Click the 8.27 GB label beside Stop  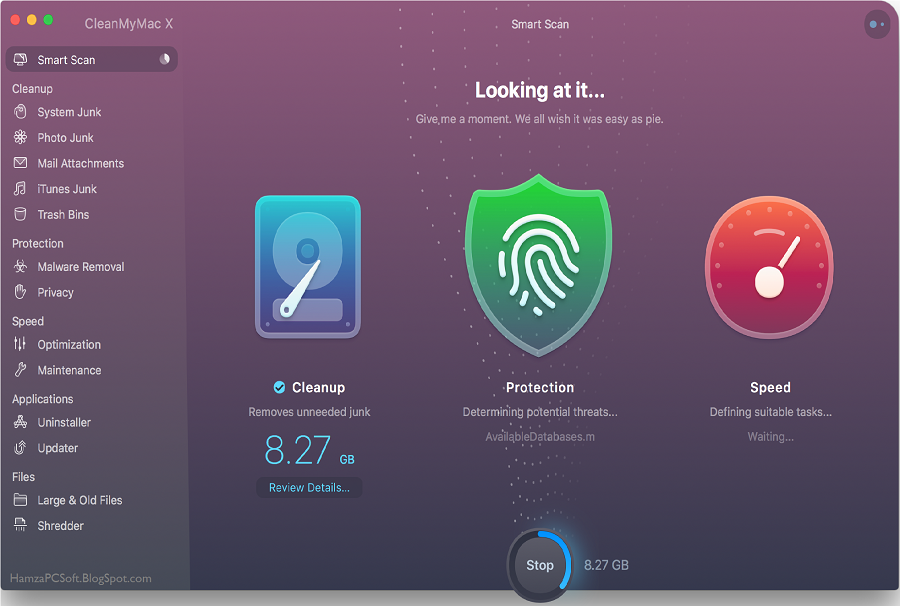pyautogui.click(x=606, y=565)
